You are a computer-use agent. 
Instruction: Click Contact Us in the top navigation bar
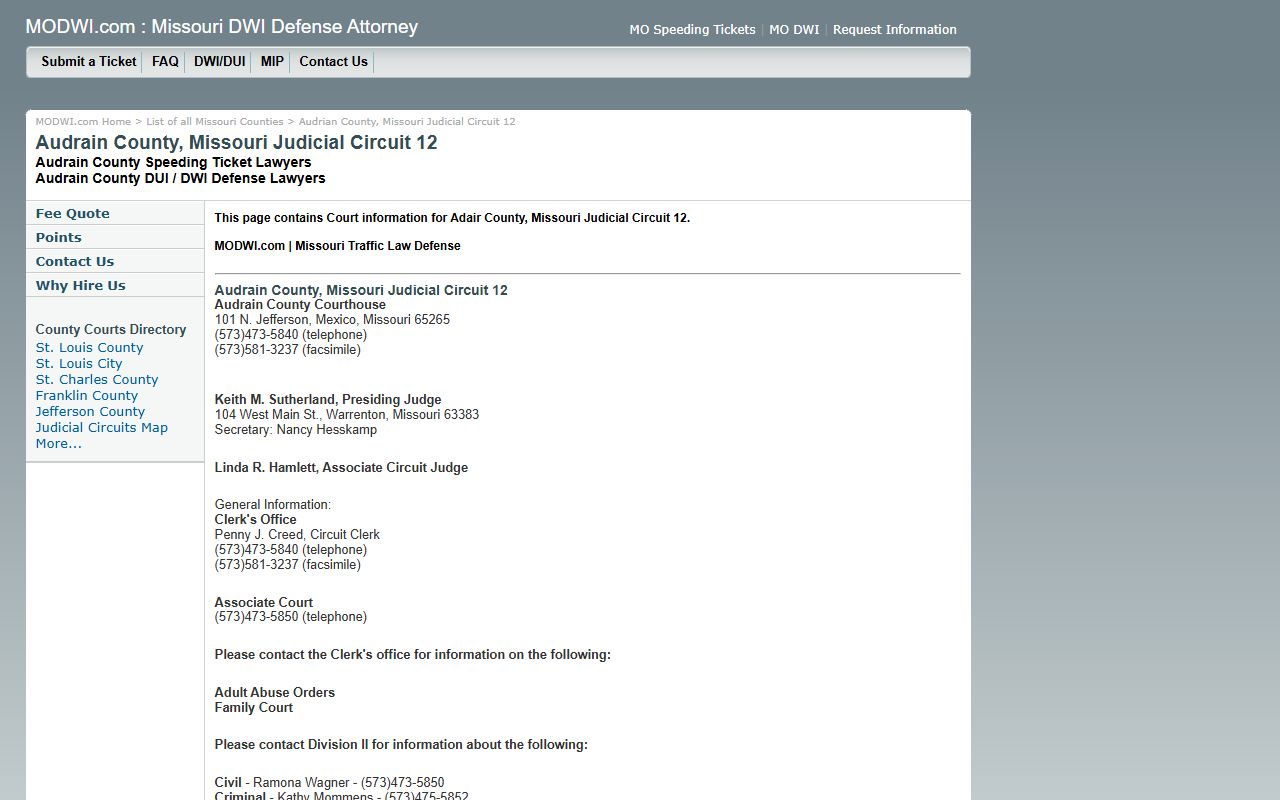[333, 62]
